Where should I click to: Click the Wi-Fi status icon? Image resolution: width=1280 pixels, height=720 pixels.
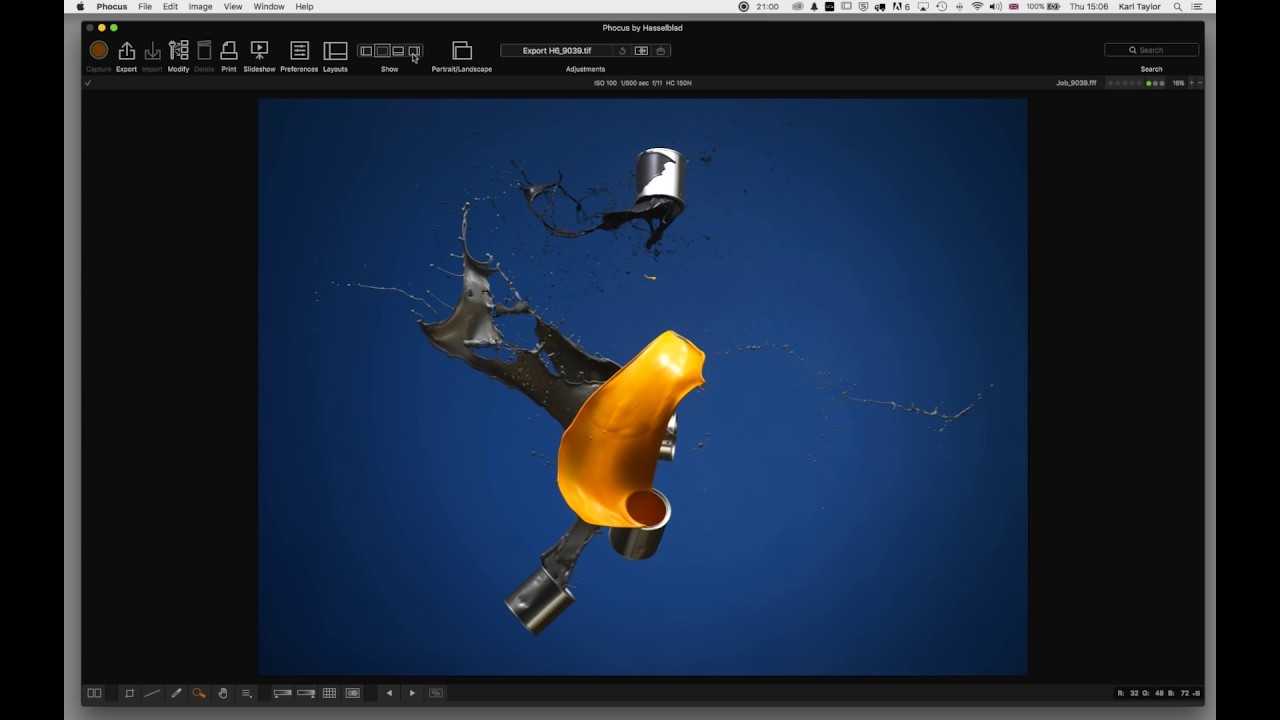point(977,7)
